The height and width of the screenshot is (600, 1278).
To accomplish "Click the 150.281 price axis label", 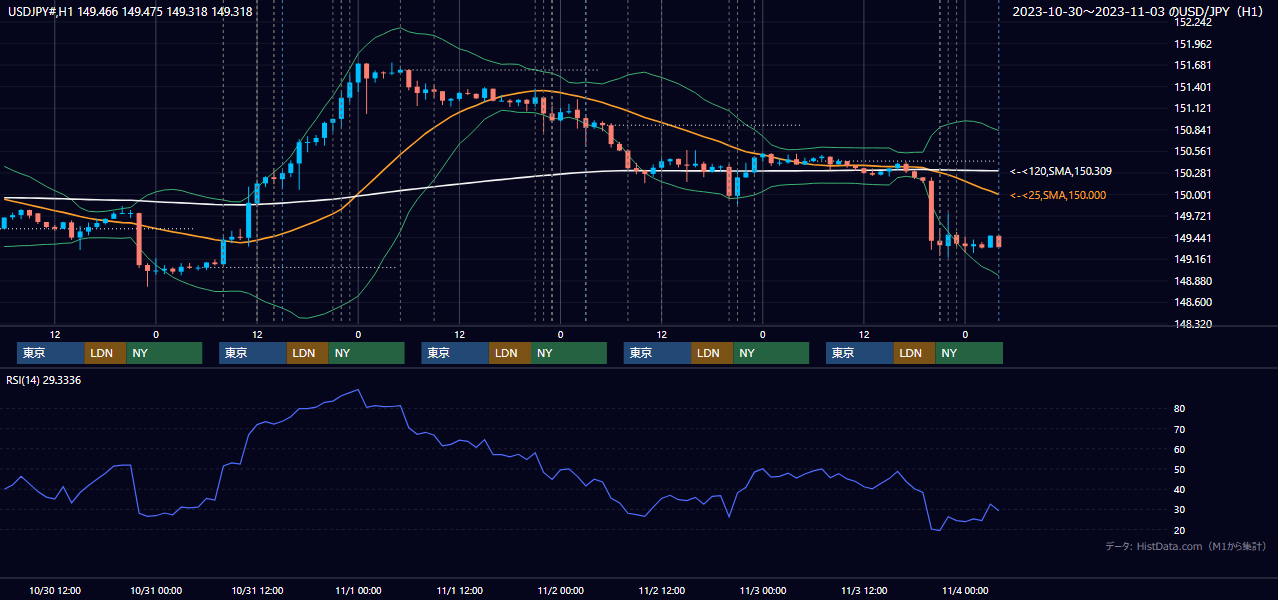I will coord(1193,173).
